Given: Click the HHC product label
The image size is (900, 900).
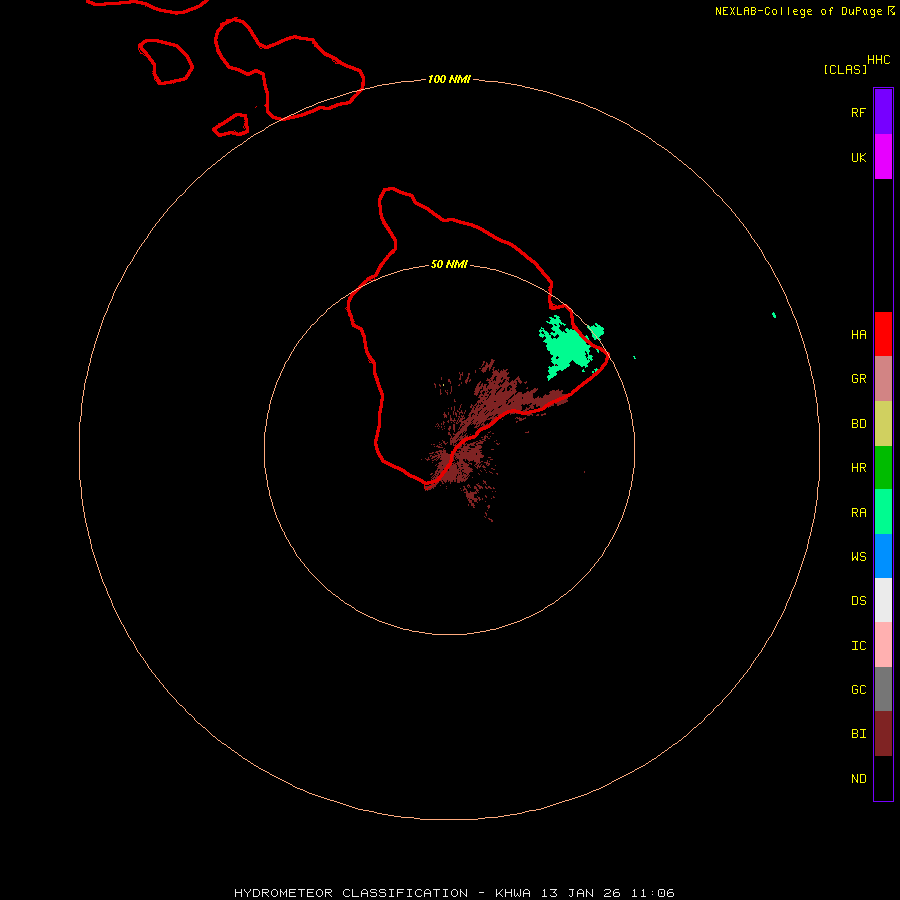Looking at the screenshot, I should click(878, 60).
